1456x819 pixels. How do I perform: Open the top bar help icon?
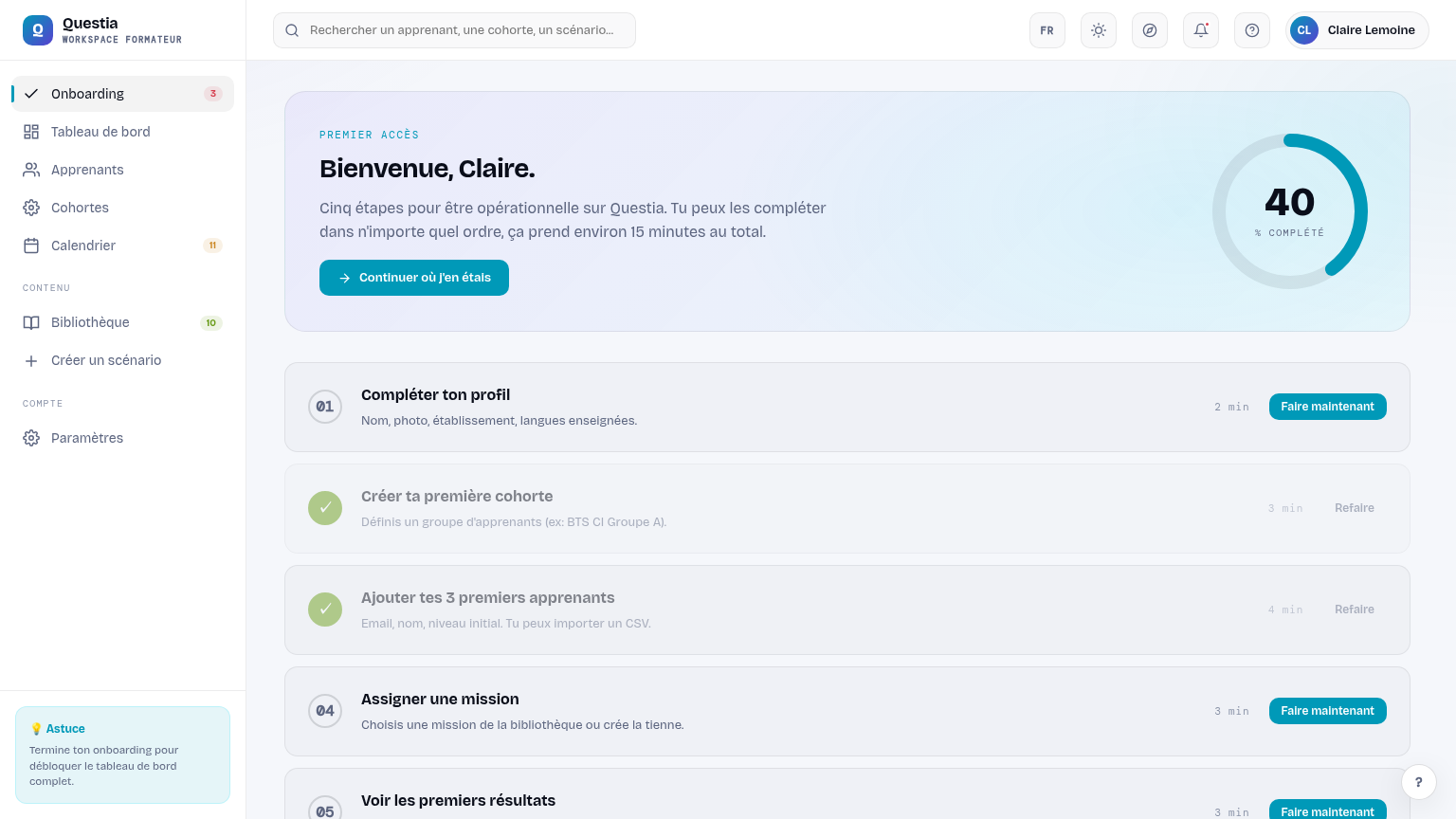1252,30
